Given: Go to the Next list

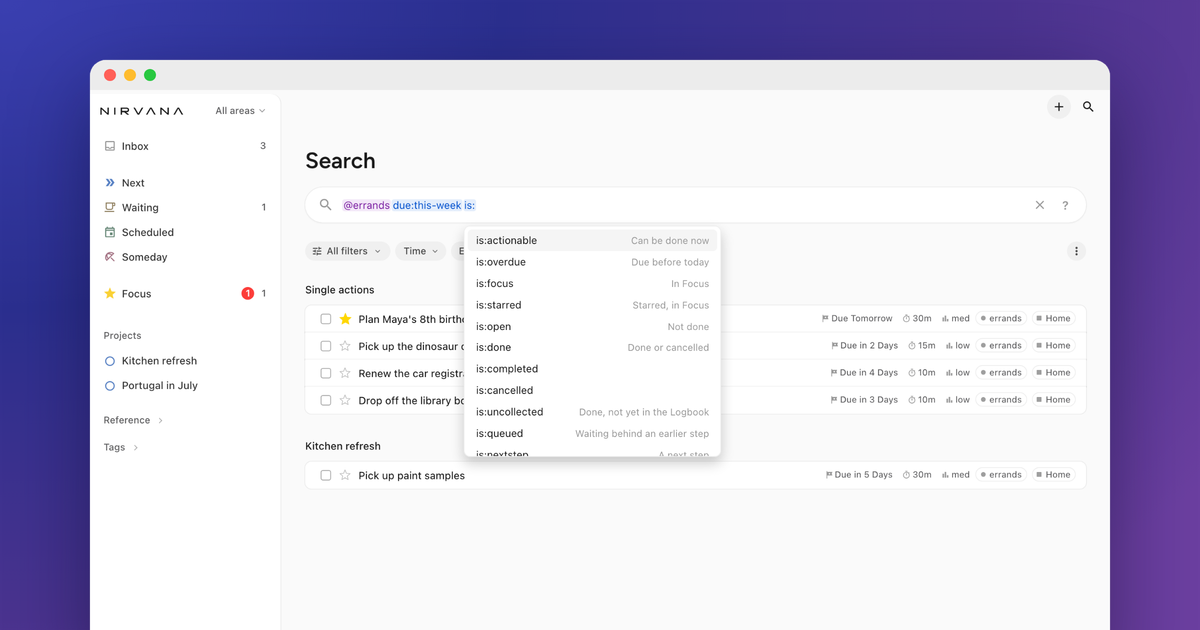Looking at the screenshot, I should pos(185,183).
